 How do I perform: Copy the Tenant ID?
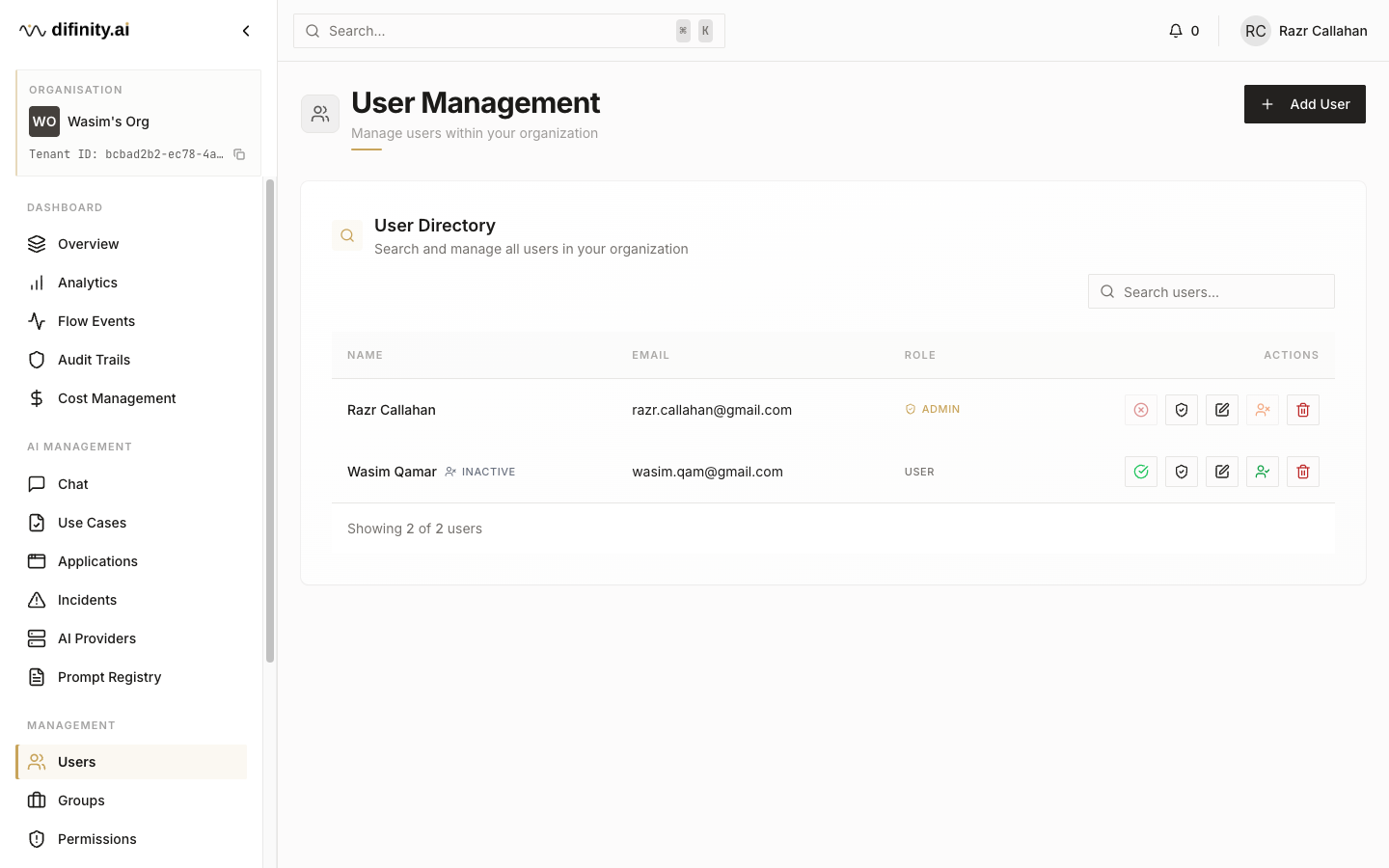pyautogui.click(x=239, y=154)
